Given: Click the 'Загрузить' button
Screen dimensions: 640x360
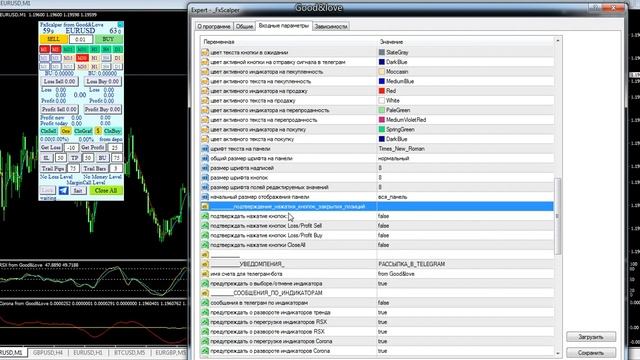Looking at the screenshot, I should 591,337.
